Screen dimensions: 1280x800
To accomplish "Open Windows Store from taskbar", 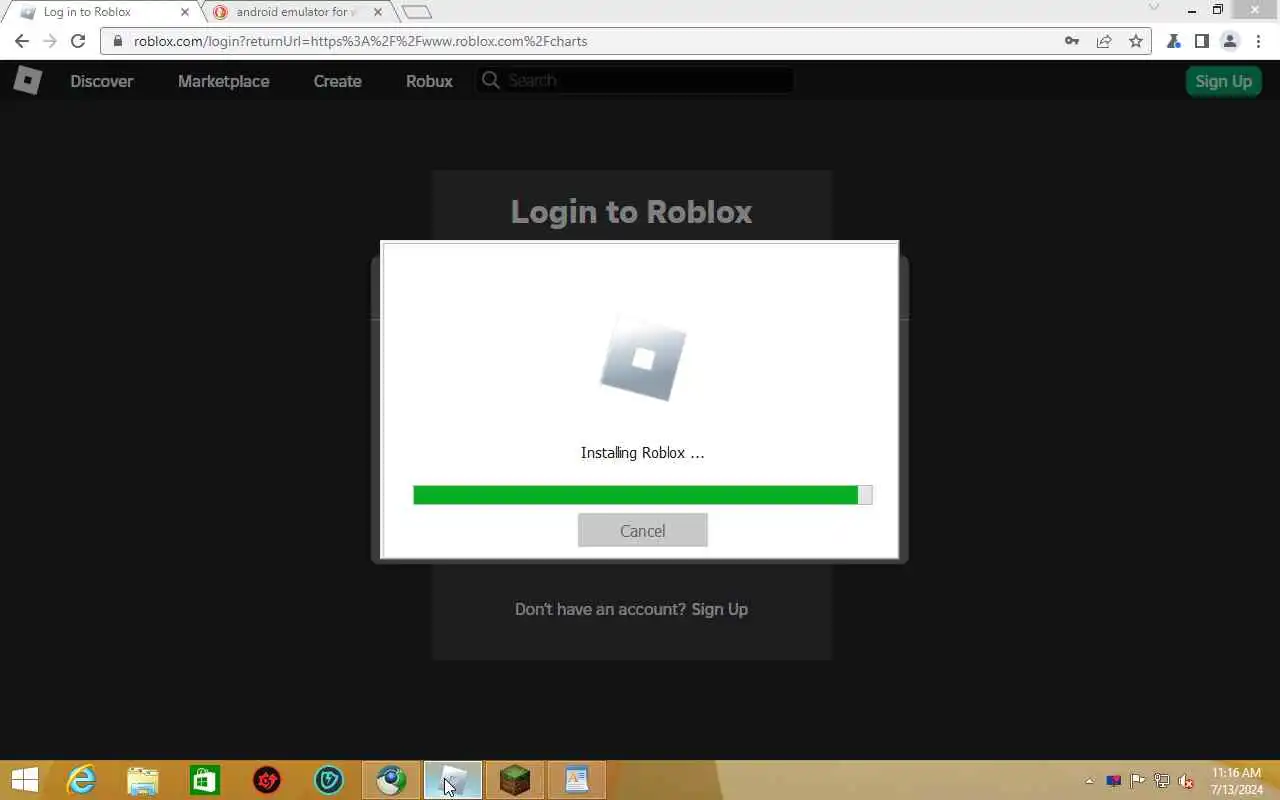I will [x=205, y=780].
